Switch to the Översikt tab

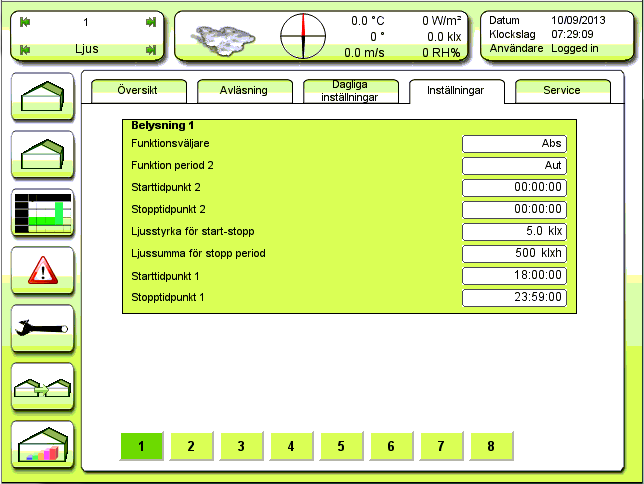[139, 91]
